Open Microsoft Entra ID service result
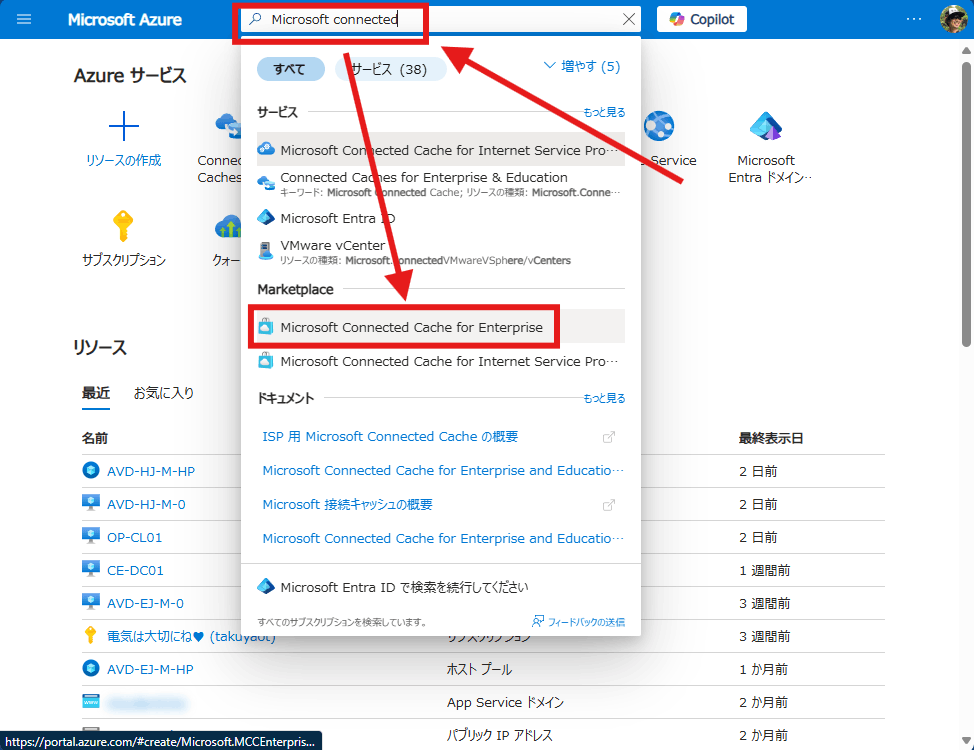The height and width of the screenshot is (750, 974). coord(440,218)
